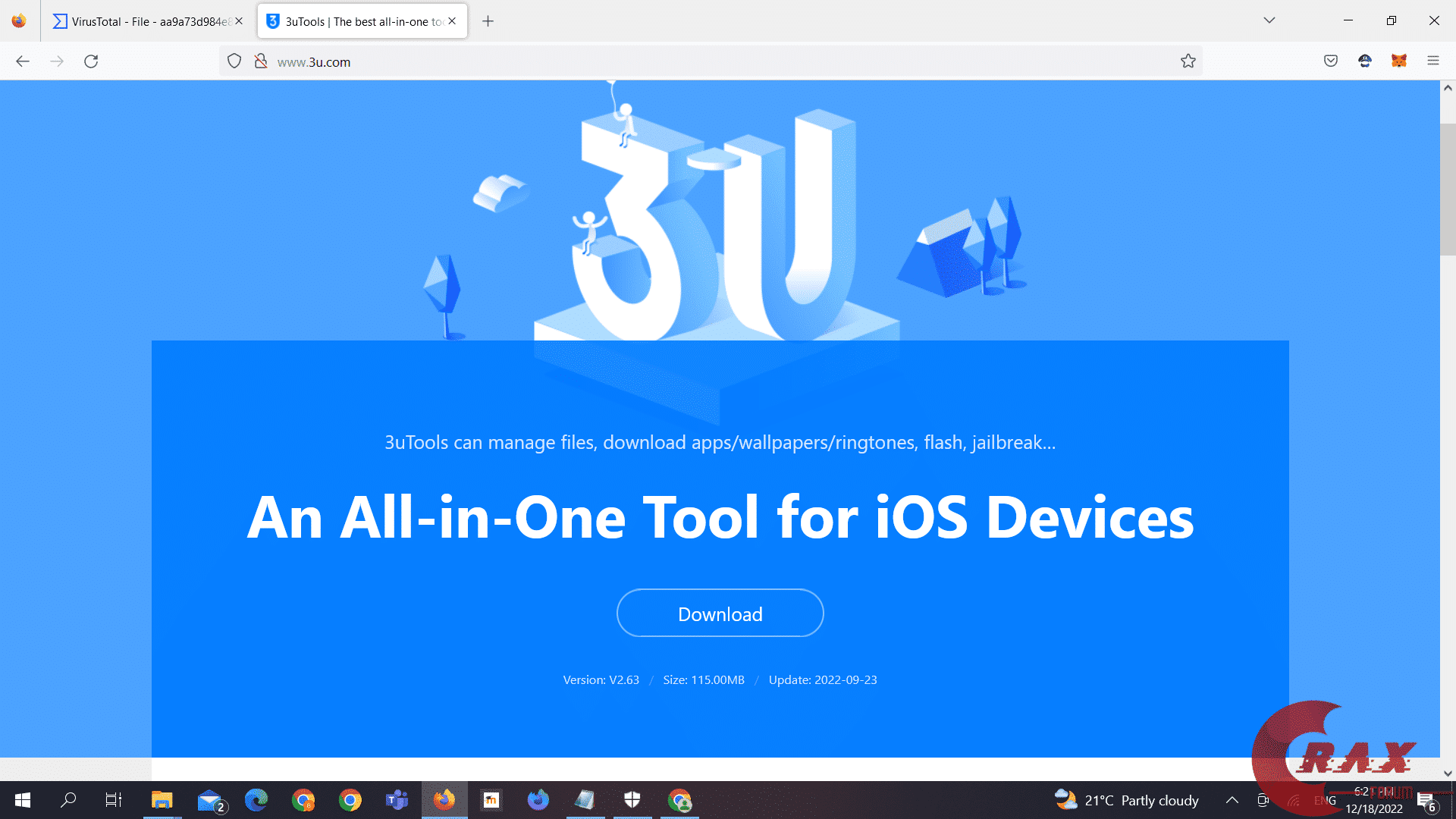Open the notepad app on the taskbar
This screenshot has width=1456, height=819.
pos(585,800)
